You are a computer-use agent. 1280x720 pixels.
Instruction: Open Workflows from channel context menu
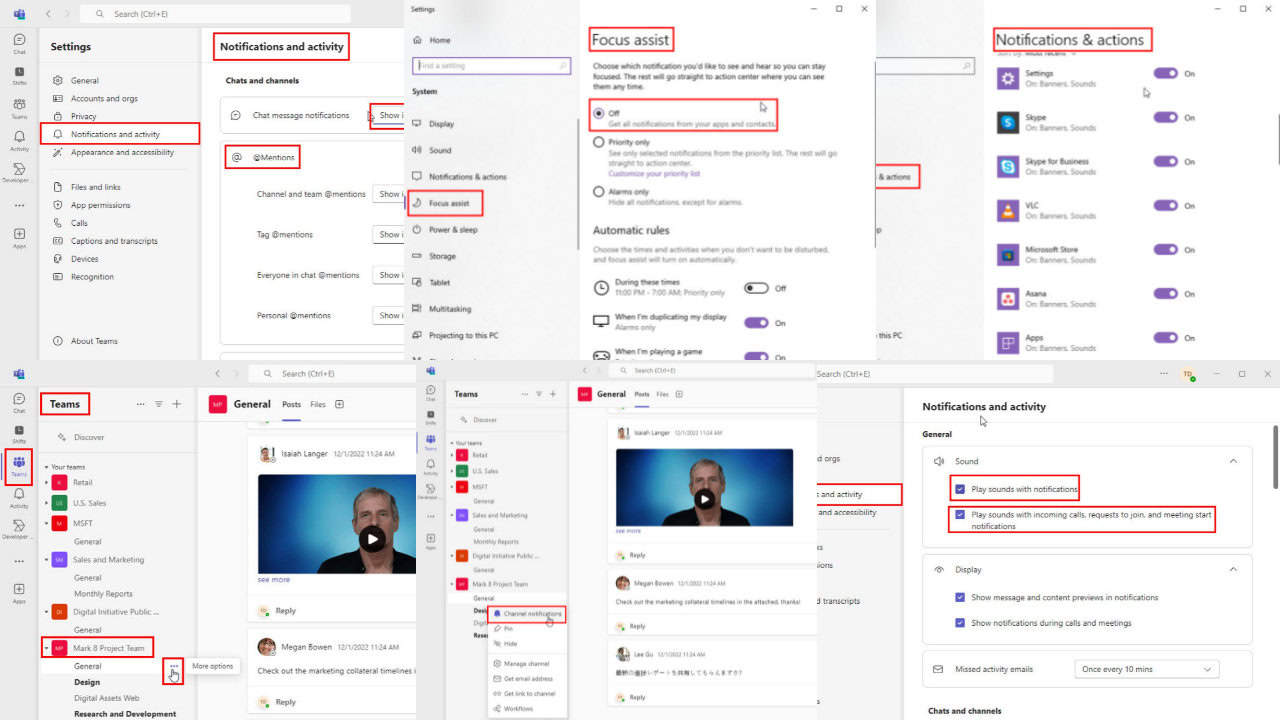point(518,708)
